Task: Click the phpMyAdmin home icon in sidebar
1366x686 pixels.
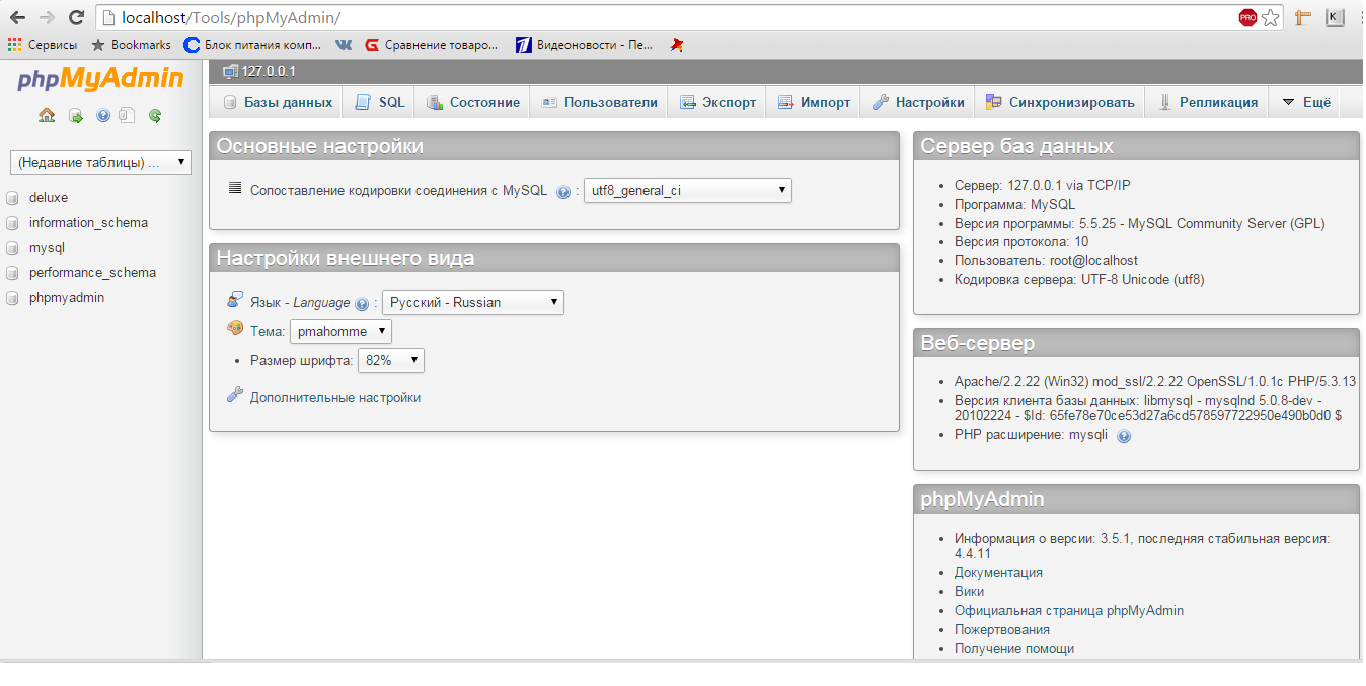Action: pyautogui.click(x=47, y=115)
